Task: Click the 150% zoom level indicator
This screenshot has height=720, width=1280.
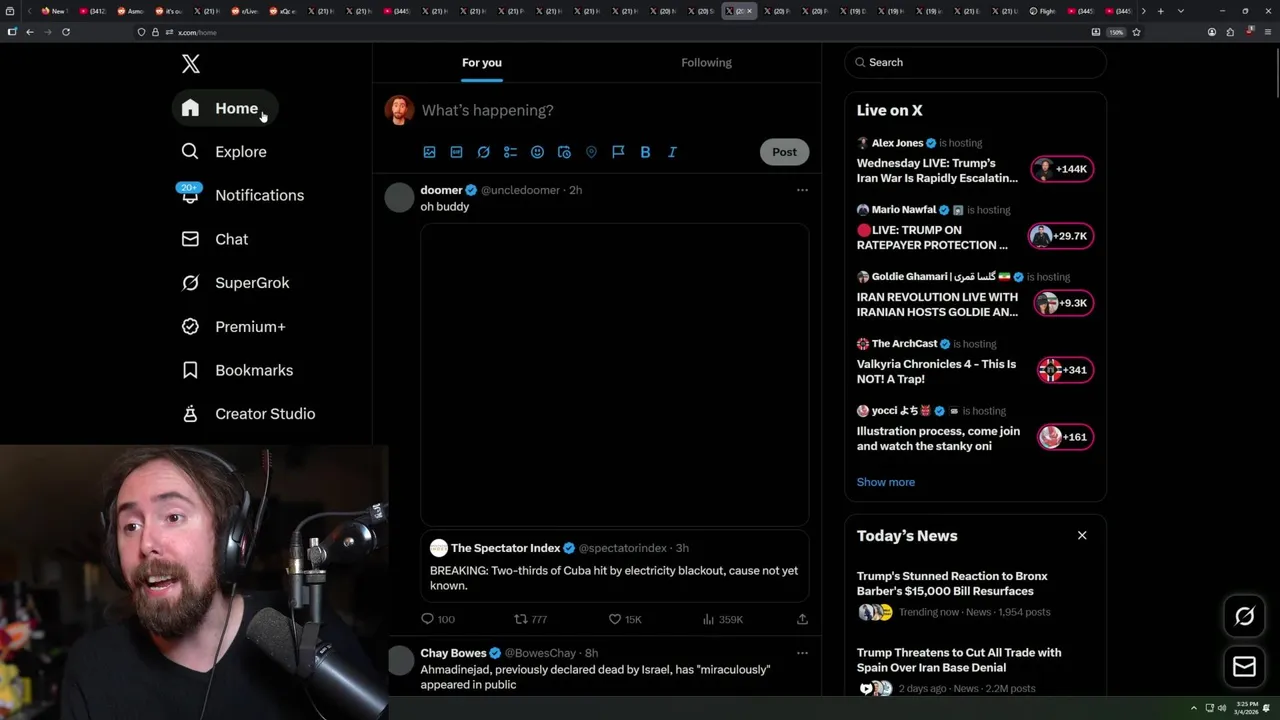Action: click(1116, 32)
